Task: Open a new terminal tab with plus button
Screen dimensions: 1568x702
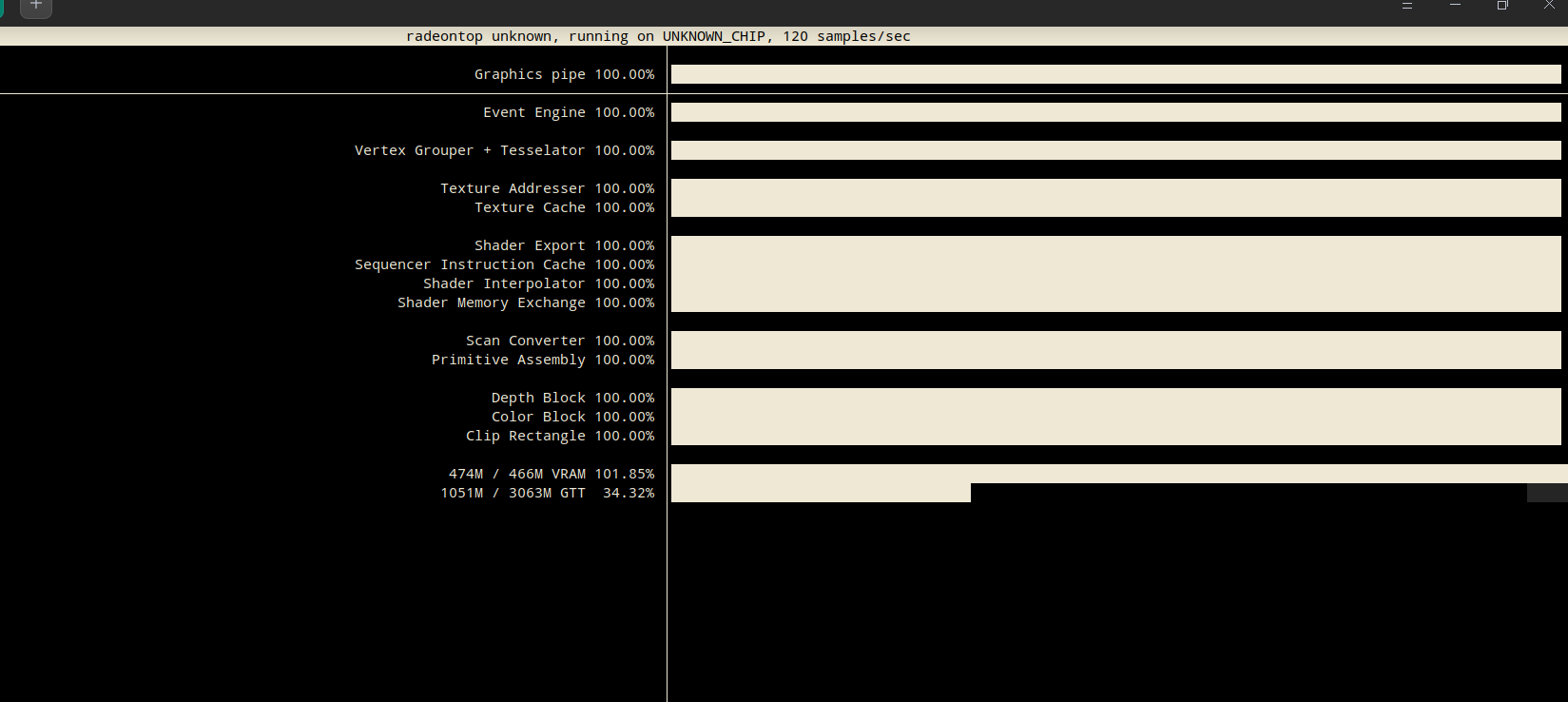Action: [36, 6]
